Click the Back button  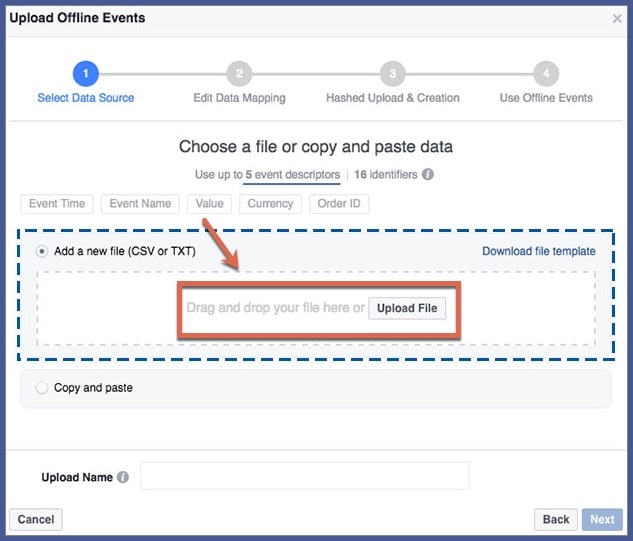click(x=556, y=519)
